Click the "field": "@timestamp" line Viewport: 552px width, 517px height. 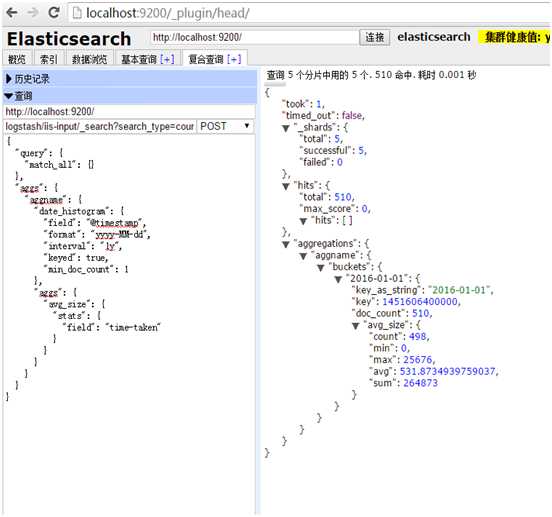(94, 223)
